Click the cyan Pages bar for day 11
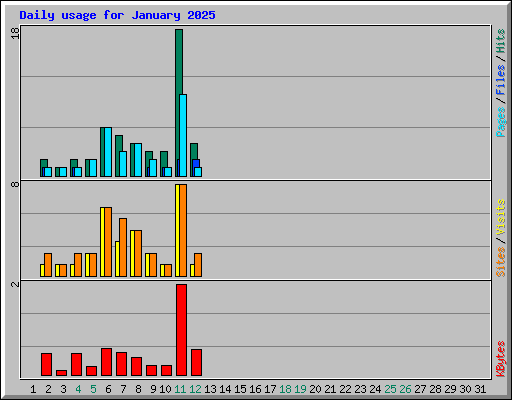This screenshot has width=512, height=400. point(183,135)
